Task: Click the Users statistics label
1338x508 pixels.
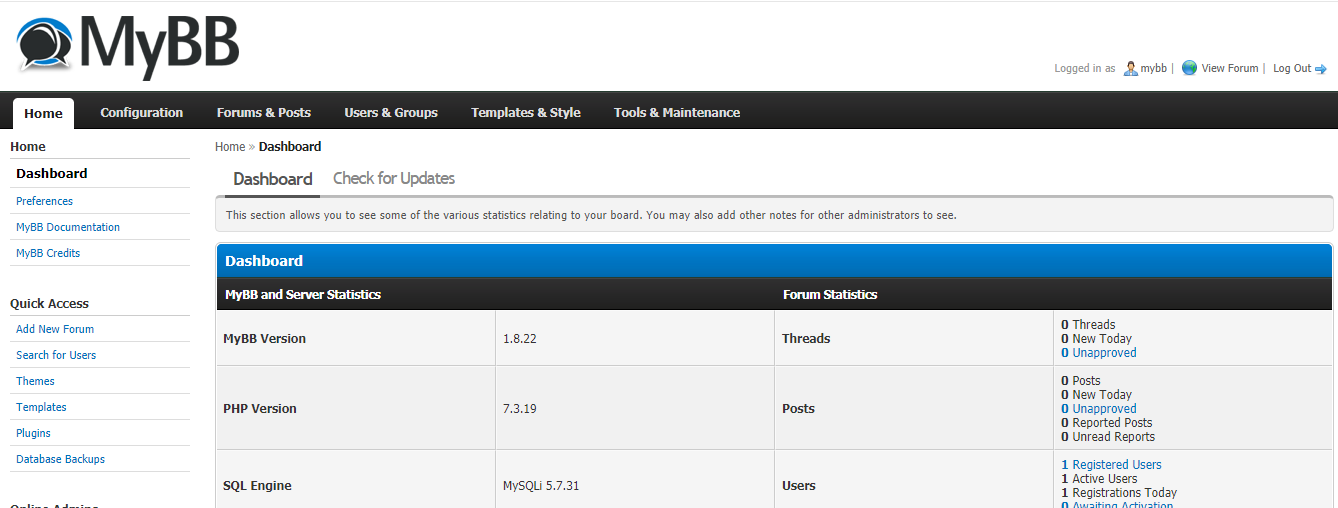Action: tap(799, 486)
